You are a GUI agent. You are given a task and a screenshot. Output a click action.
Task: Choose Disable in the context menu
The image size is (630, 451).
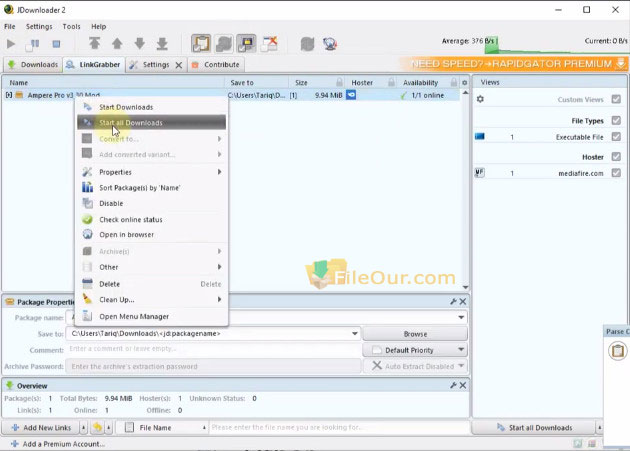(151, 203)
